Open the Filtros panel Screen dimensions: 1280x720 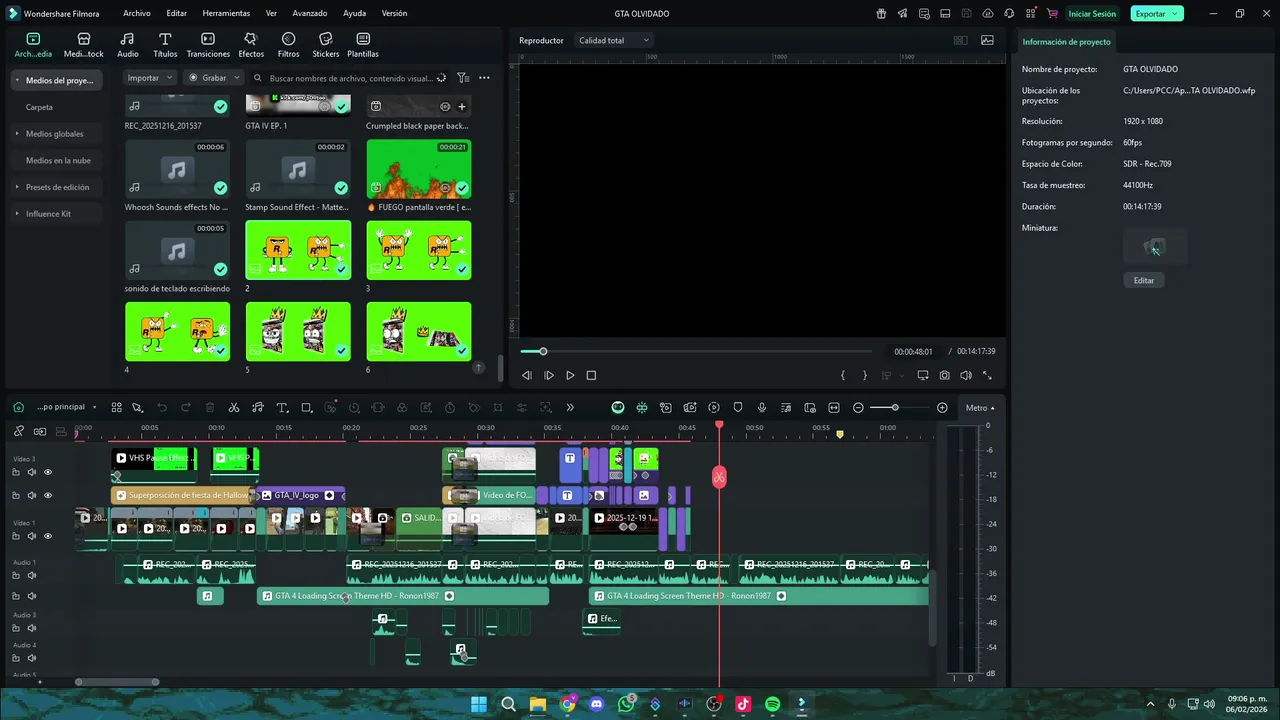point(288,45)
